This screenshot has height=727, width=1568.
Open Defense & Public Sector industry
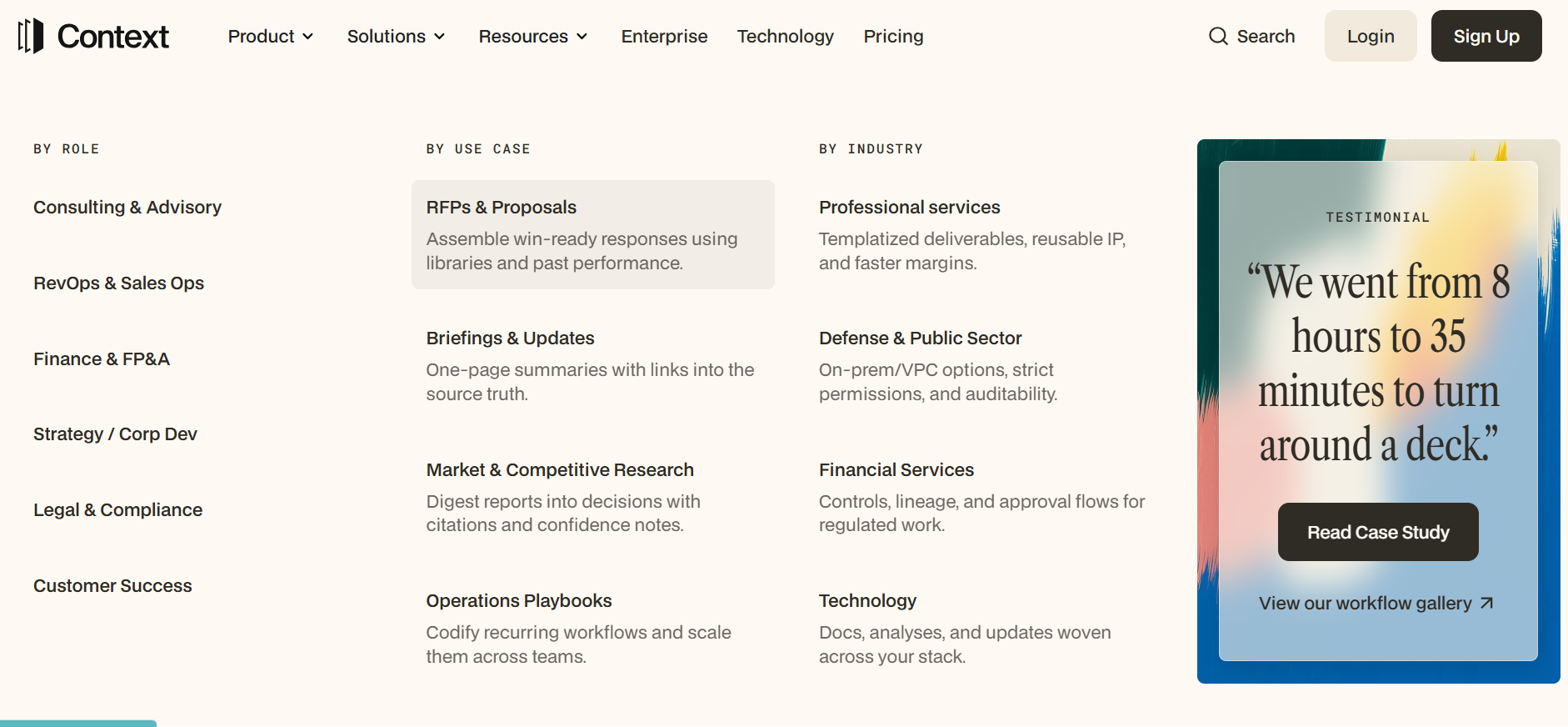[x=920, y=338]
